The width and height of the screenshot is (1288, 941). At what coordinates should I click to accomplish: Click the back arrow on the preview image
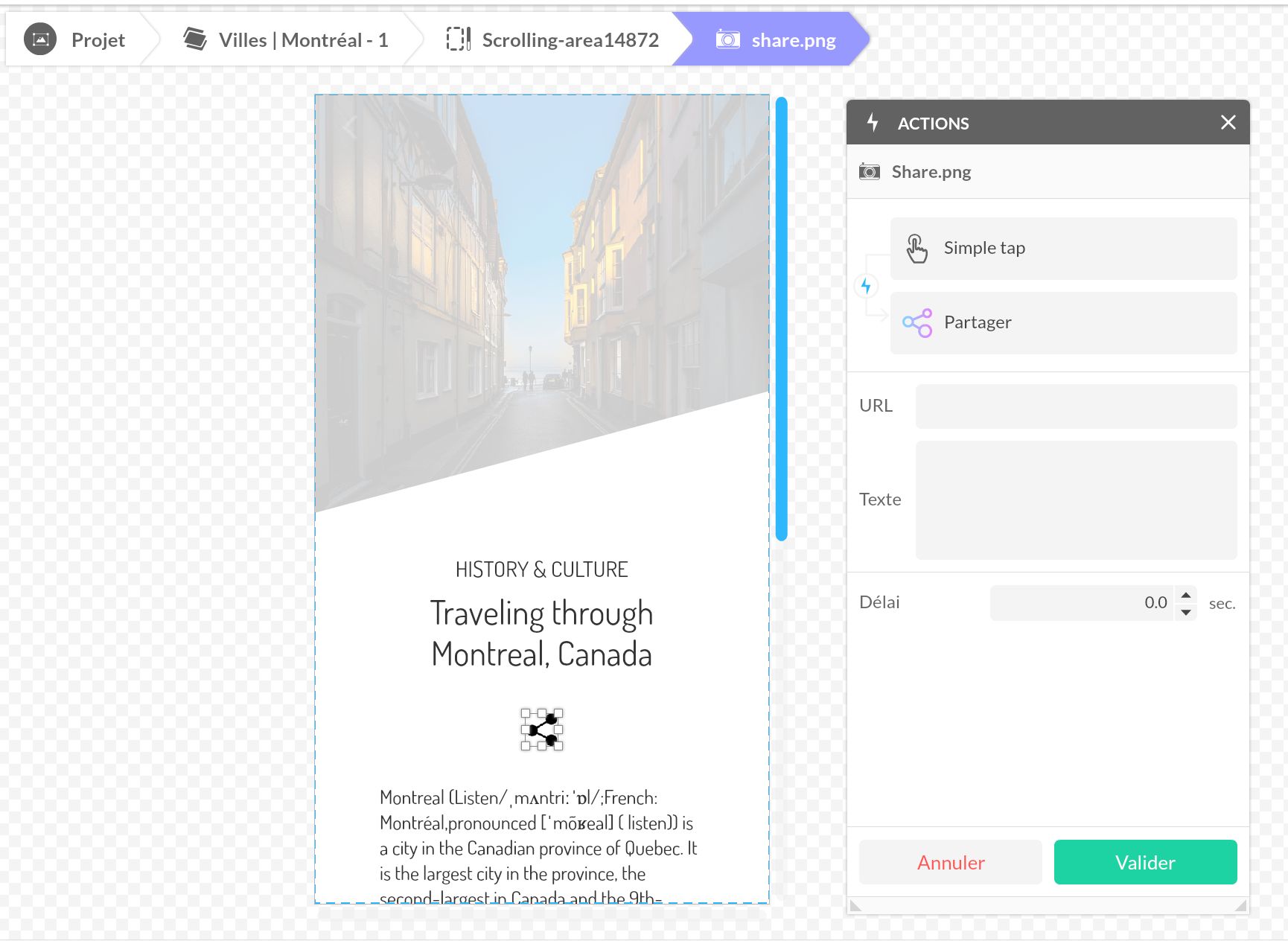point(350,127)
